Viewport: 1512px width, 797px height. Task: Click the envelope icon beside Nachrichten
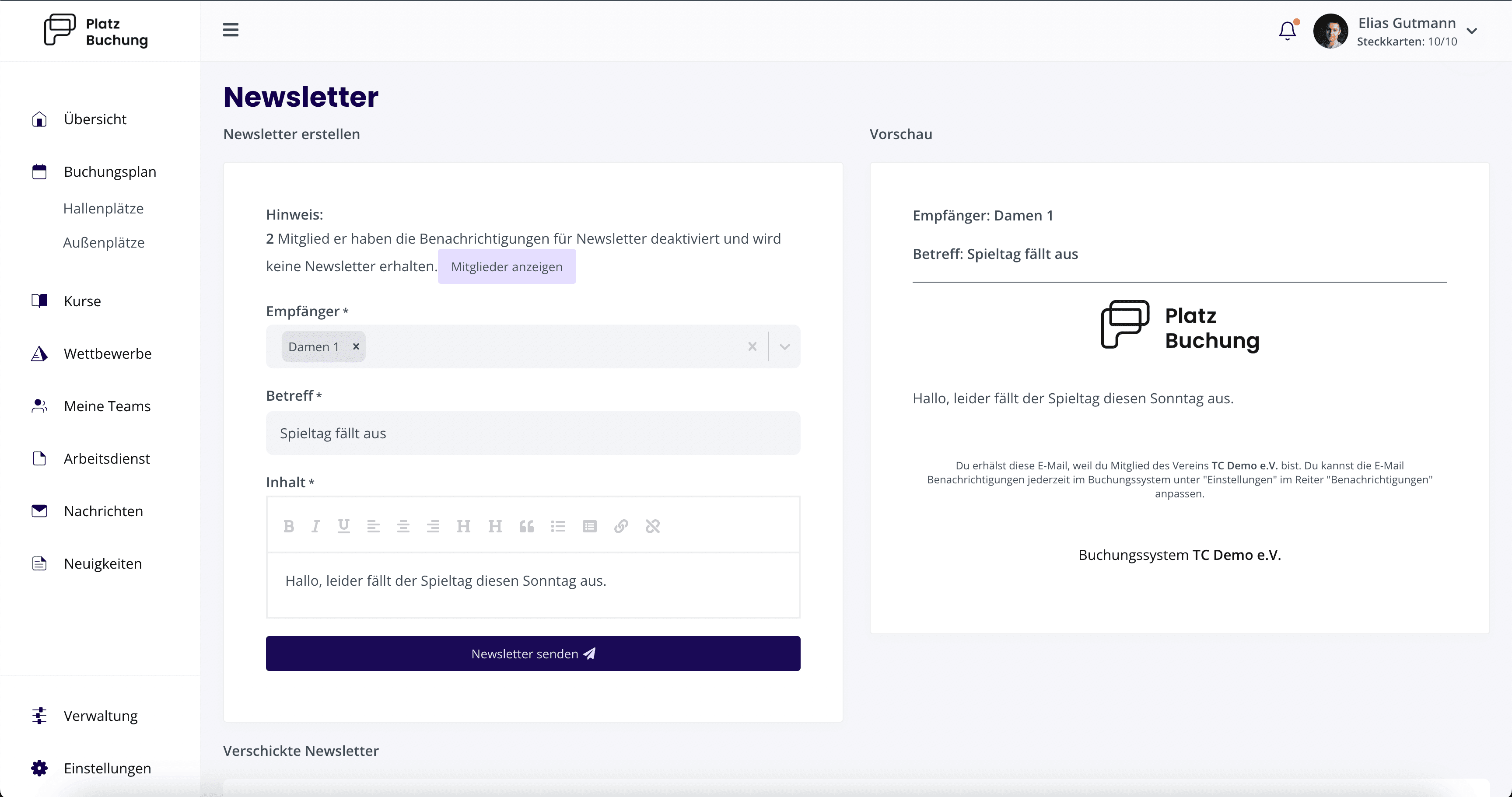[x=39, y=510]
